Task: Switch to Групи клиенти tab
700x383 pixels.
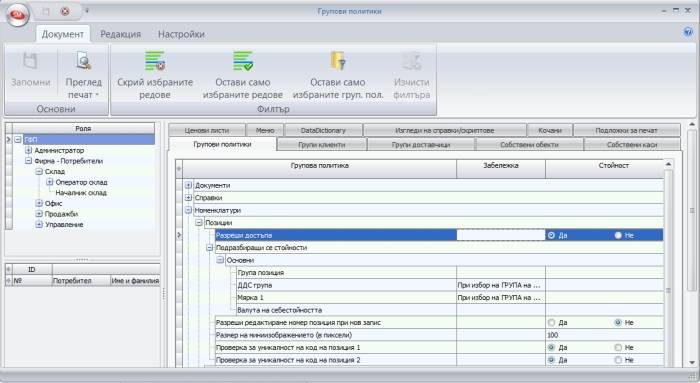Action: click(321, 145)
